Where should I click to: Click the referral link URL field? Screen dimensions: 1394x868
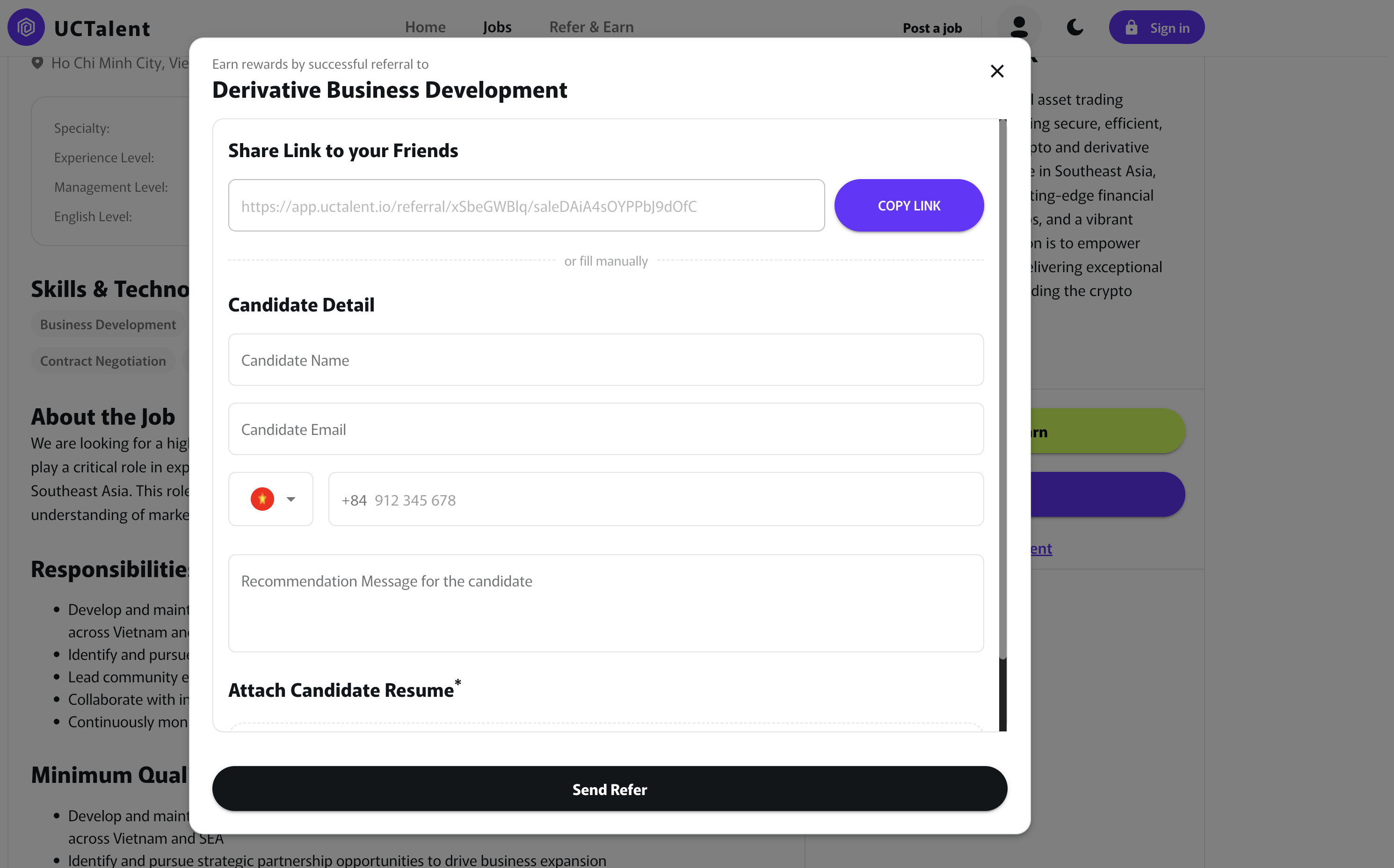click(526, 206)
